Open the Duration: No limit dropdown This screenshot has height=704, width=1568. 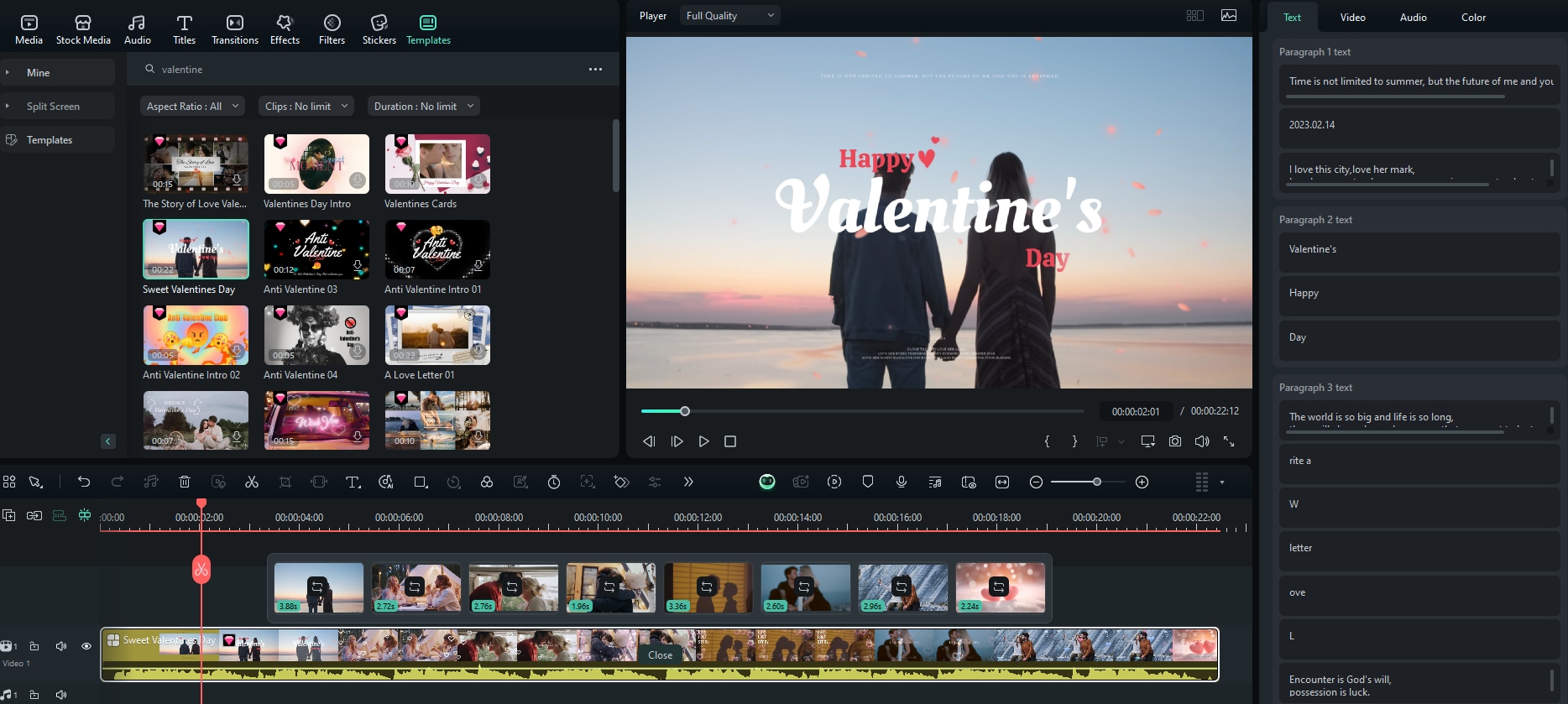[x=424, y=107]
